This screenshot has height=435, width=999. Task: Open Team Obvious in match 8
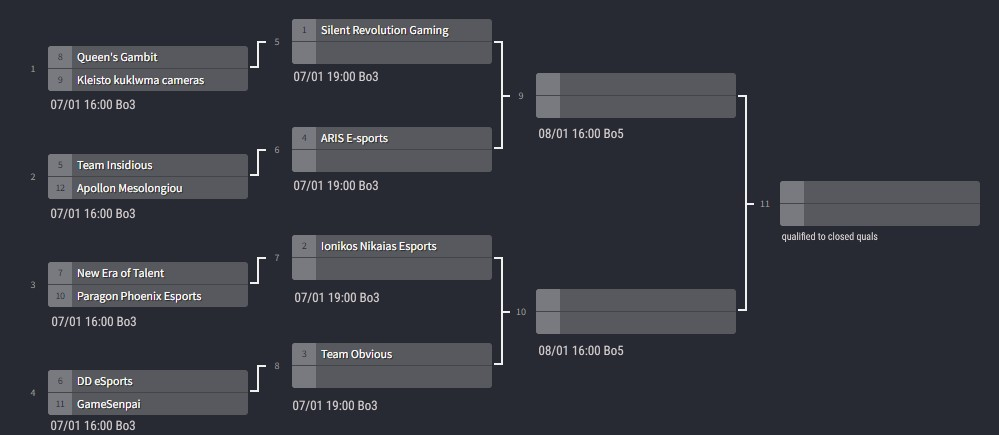[x=392, y=354]
